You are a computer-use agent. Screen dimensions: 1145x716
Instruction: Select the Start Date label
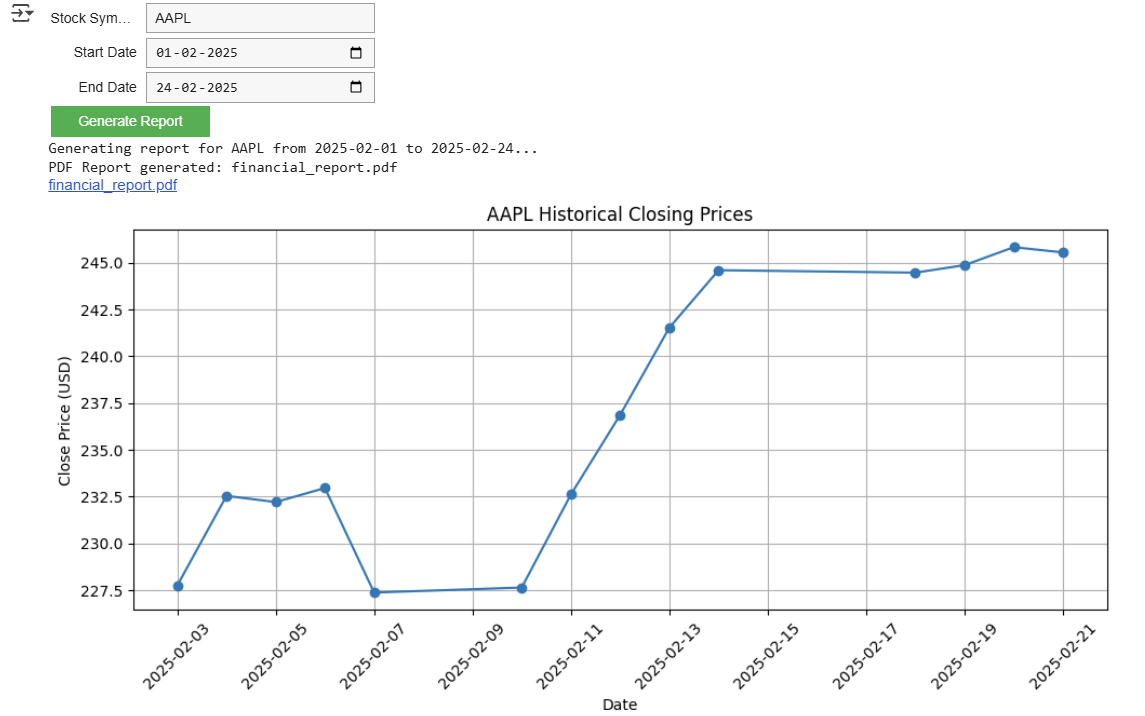[x=104, y=53]
